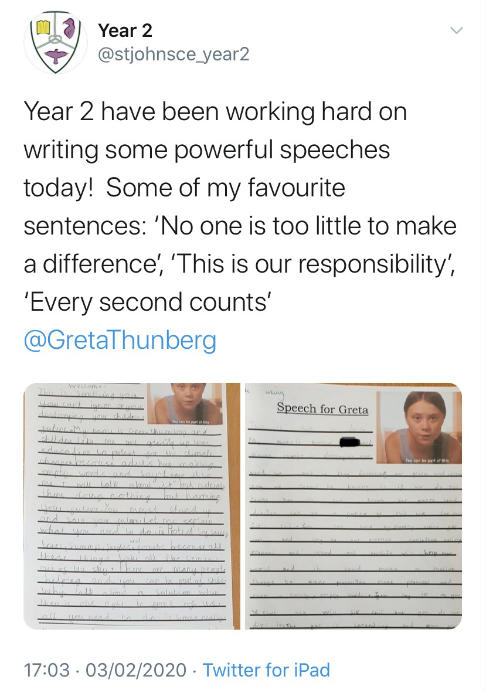View the right Speech for Greta photo
The width and height of the screenshot is (485, 690).
(x=353, y=506)
